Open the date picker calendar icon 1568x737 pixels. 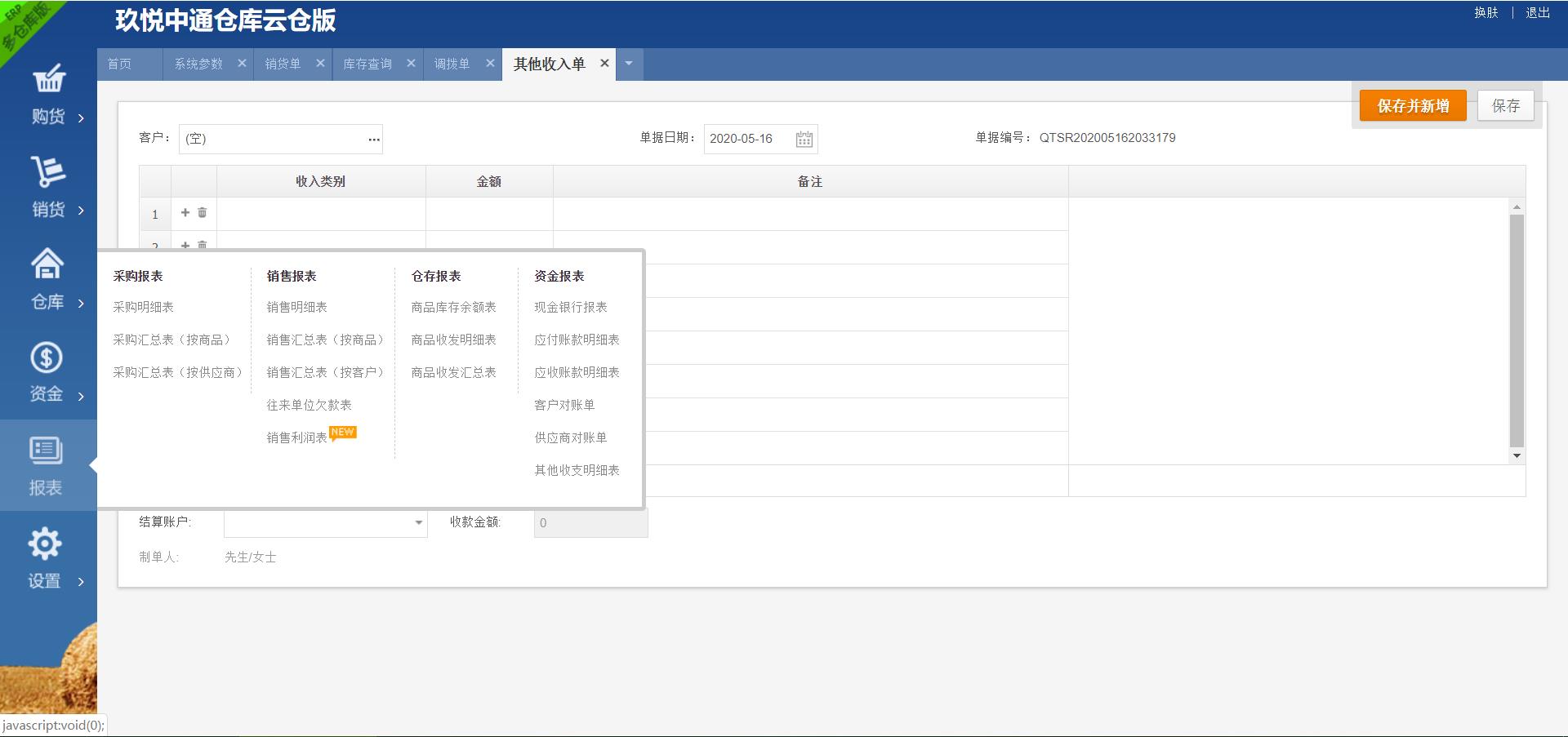804,140
